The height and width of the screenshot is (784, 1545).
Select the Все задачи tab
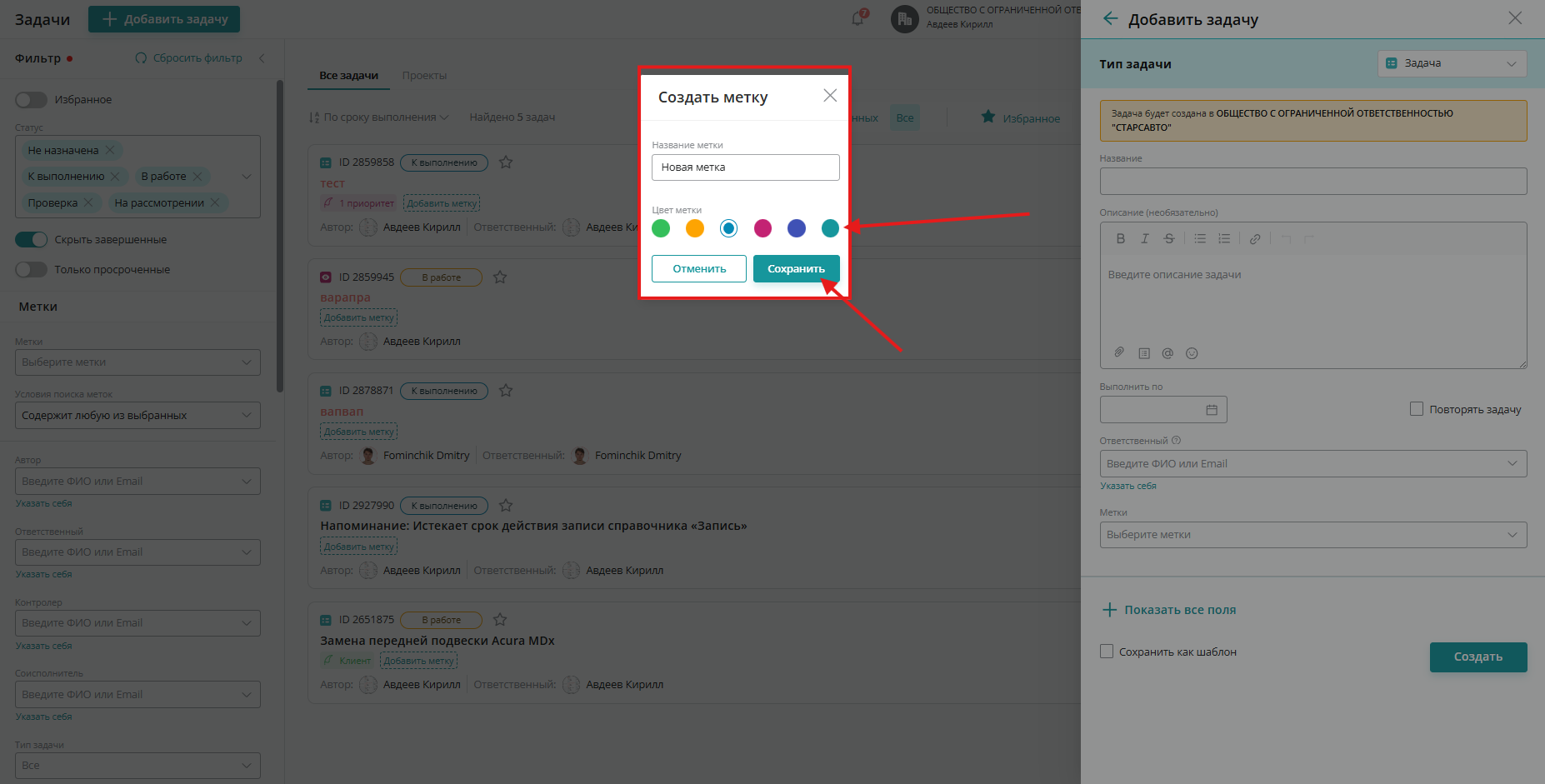348,76
